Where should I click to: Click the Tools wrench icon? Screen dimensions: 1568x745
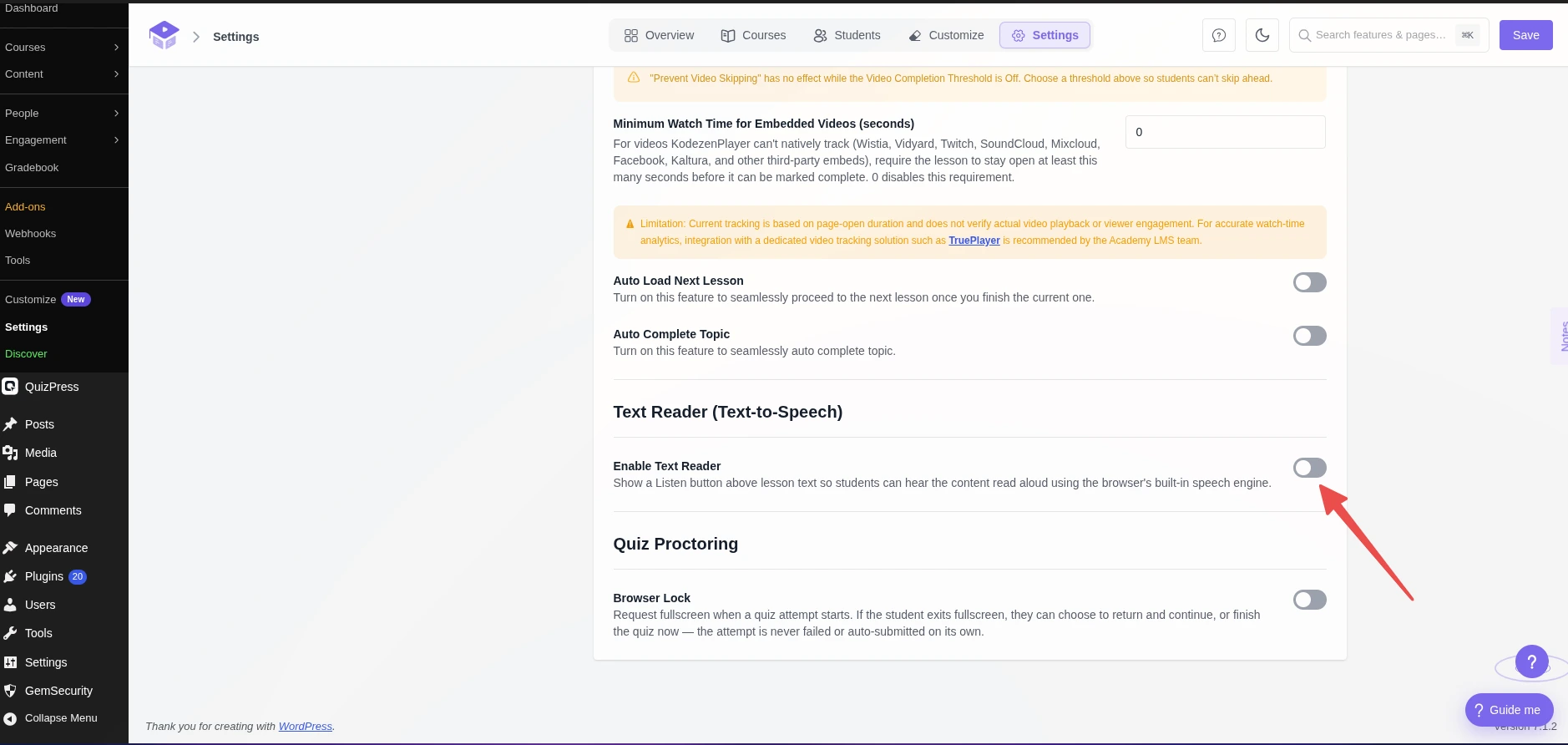[x=10, y=633]
